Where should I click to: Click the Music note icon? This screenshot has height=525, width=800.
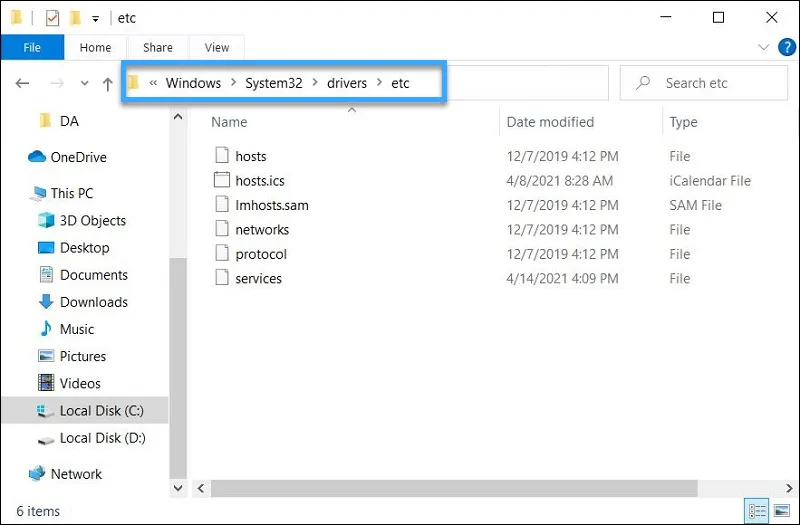point(46,329)
